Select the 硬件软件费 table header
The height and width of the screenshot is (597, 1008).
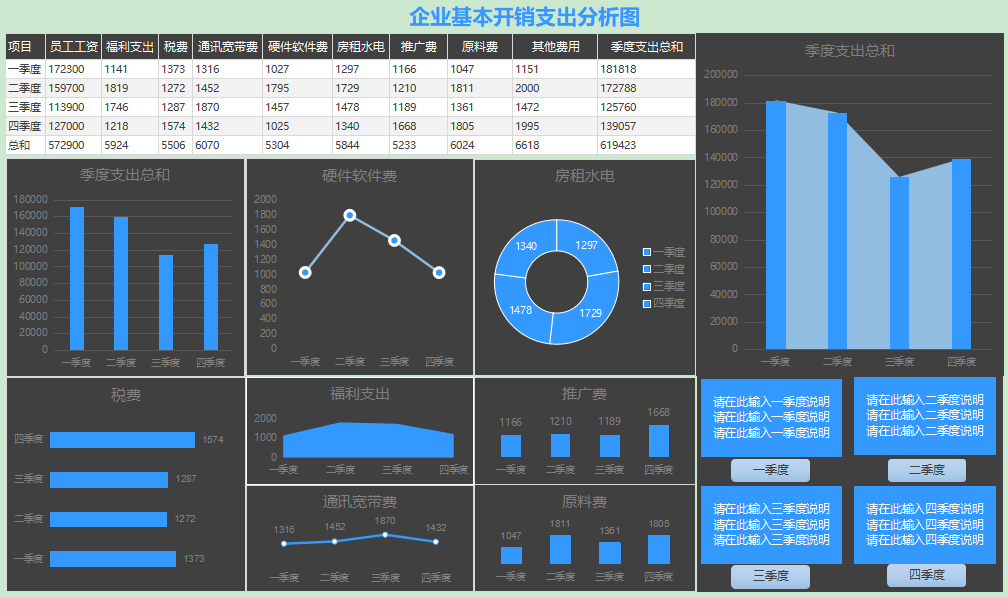click(298, 47)
